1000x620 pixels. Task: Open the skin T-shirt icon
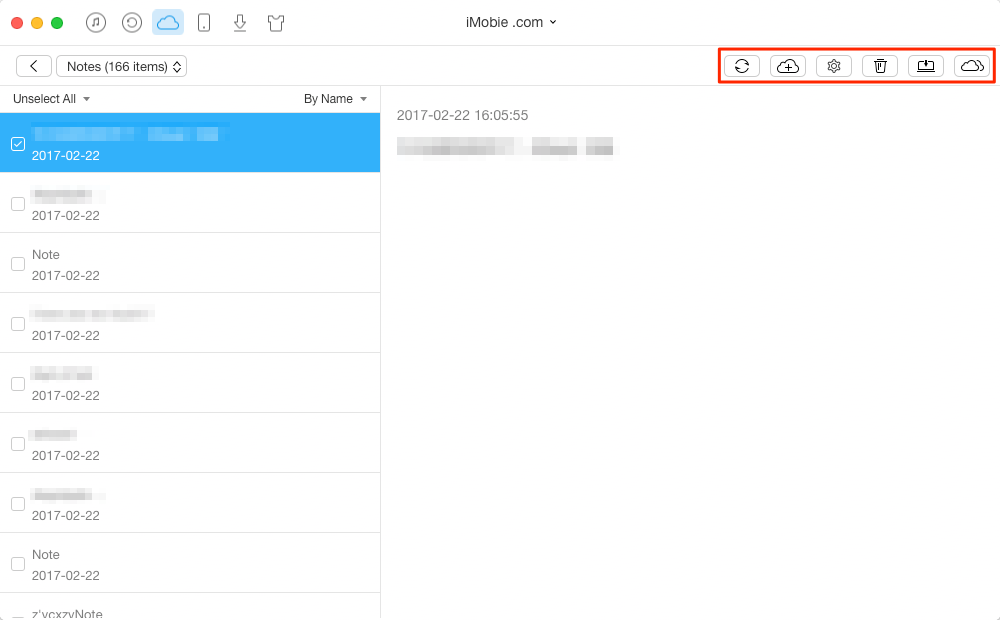(x=276, y=23)
